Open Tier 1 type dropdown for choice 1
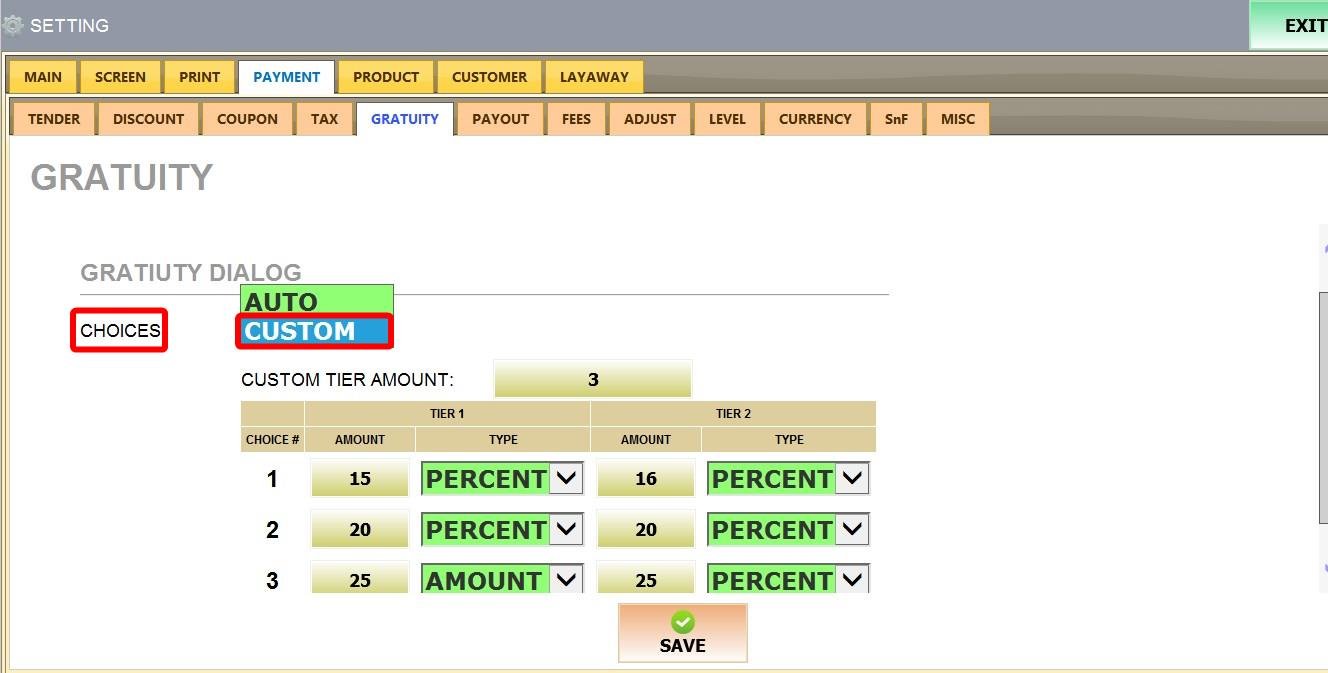Screen dimensions: 1328x673 pyautogui.click(x=566, y=479)
